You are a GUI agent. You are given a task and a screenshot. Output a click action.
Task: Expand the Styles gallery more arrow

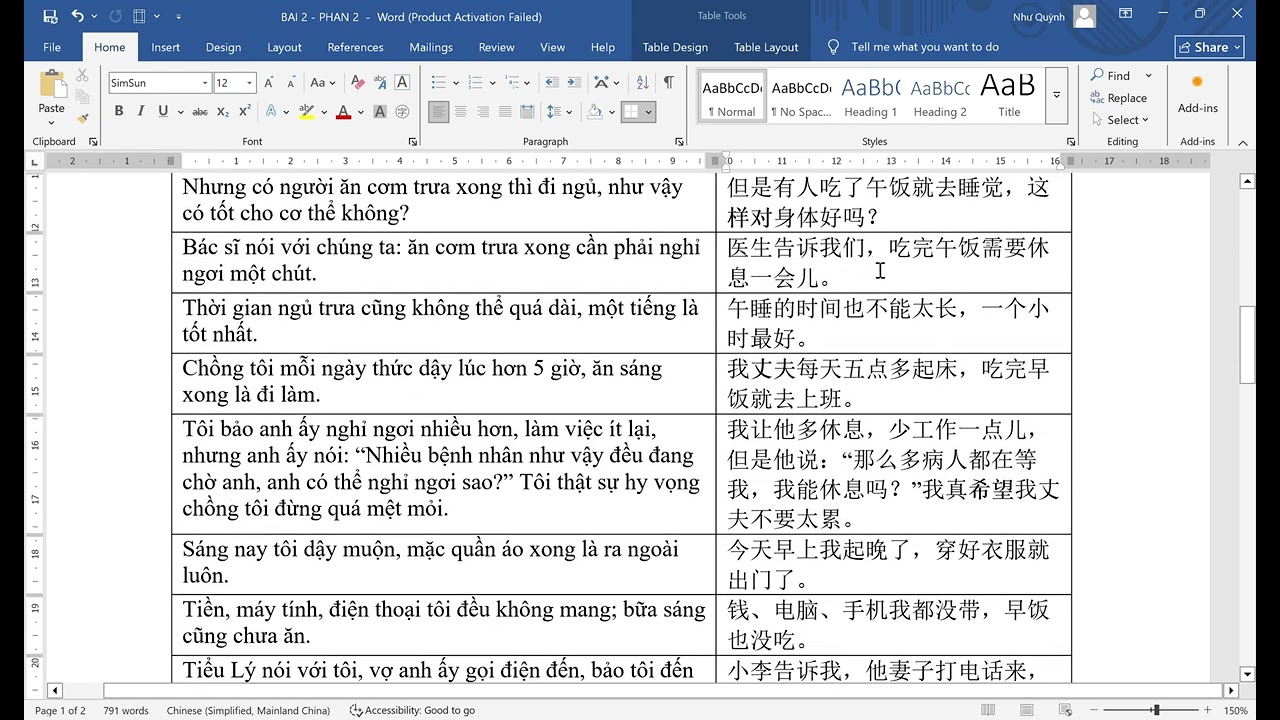1057,95
